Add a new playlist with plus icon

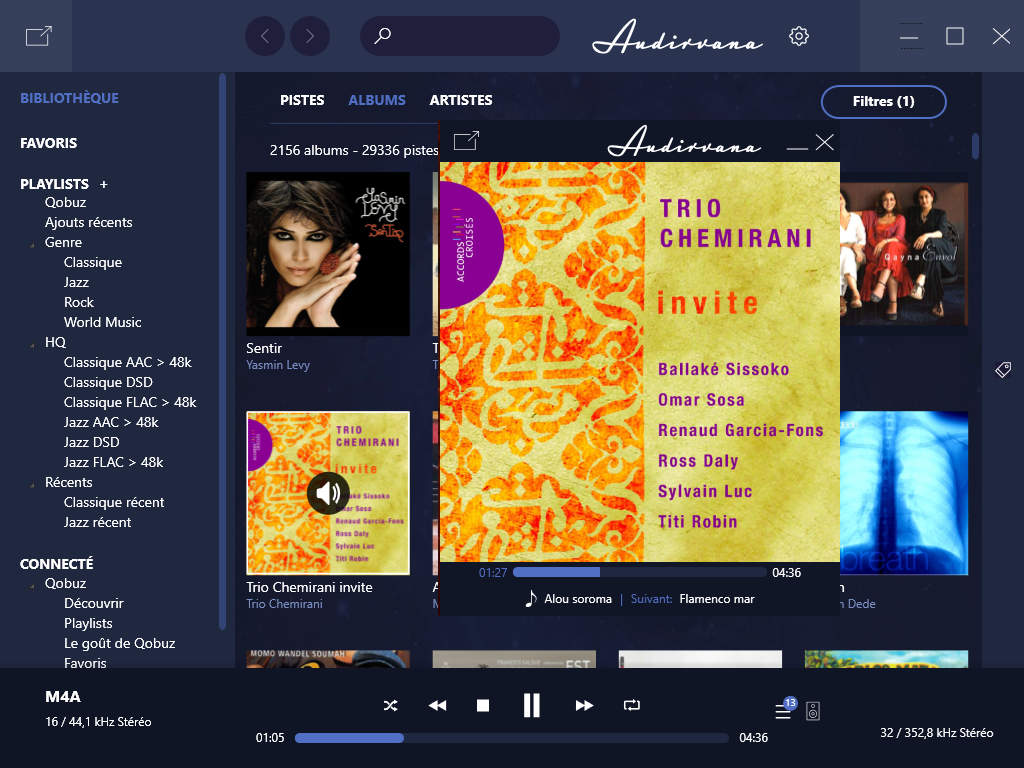pos(104,184)
